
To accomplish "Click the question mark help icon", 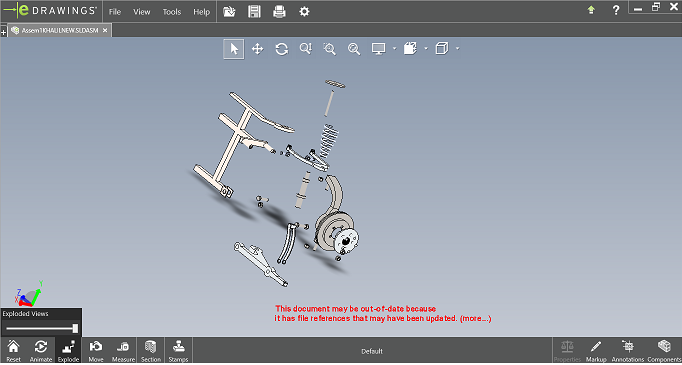I will click(x=616, y=10).
